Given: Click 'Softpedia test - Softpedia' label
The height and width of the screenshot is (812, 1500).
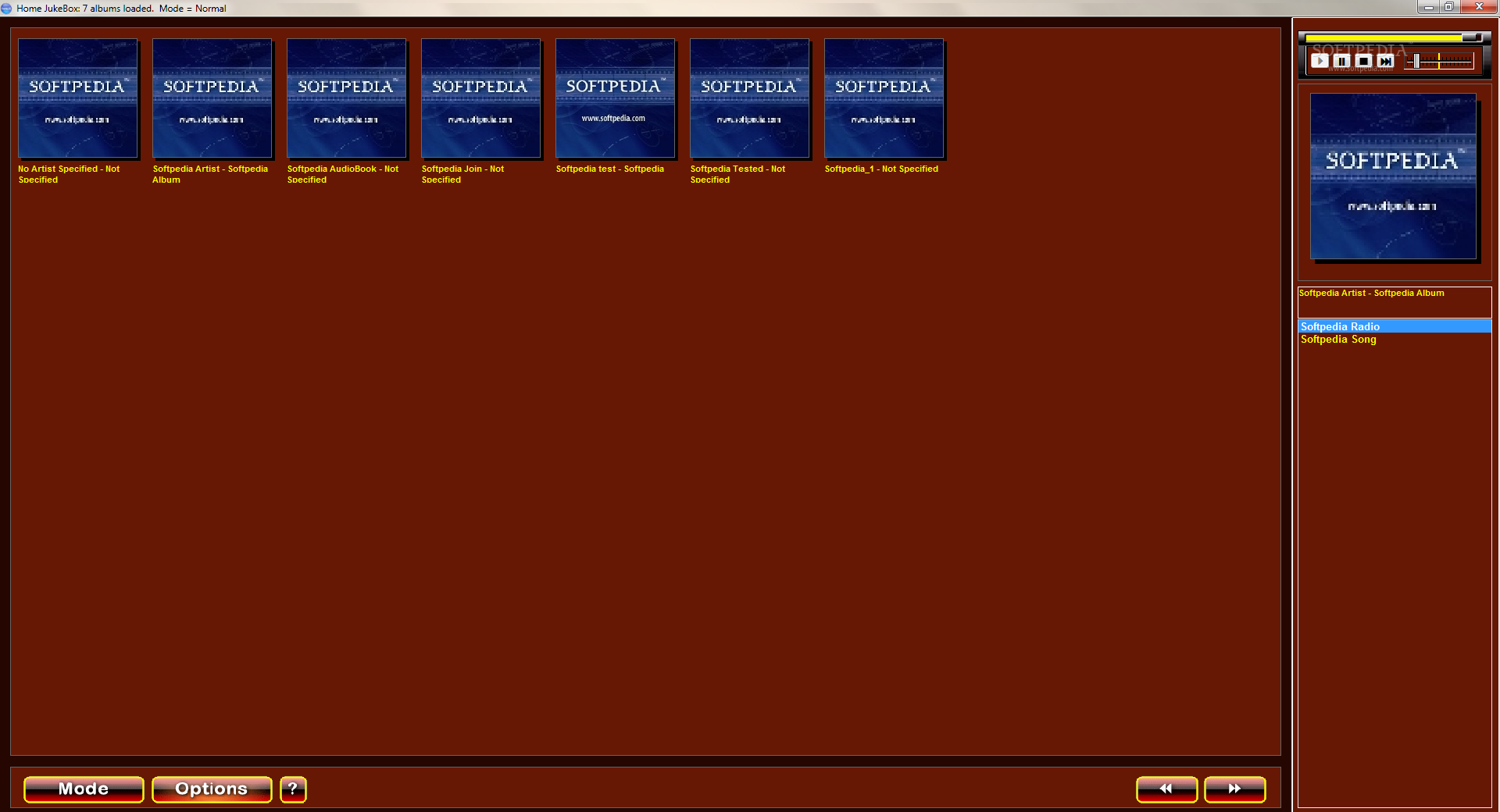Looking at the screenshot, I should click(x=610, y=169).
